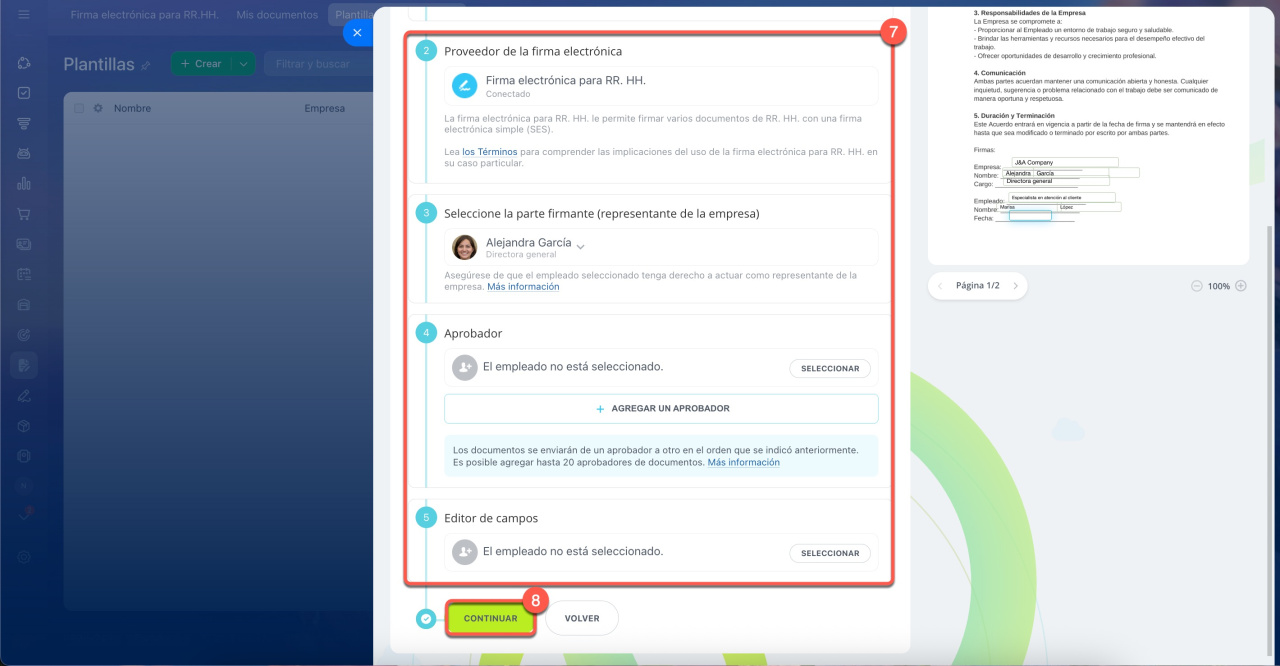Click the step 4 Aprobador number badge
The width and height of the screenshot is (1280, 666).
click(x=426, y=333)
